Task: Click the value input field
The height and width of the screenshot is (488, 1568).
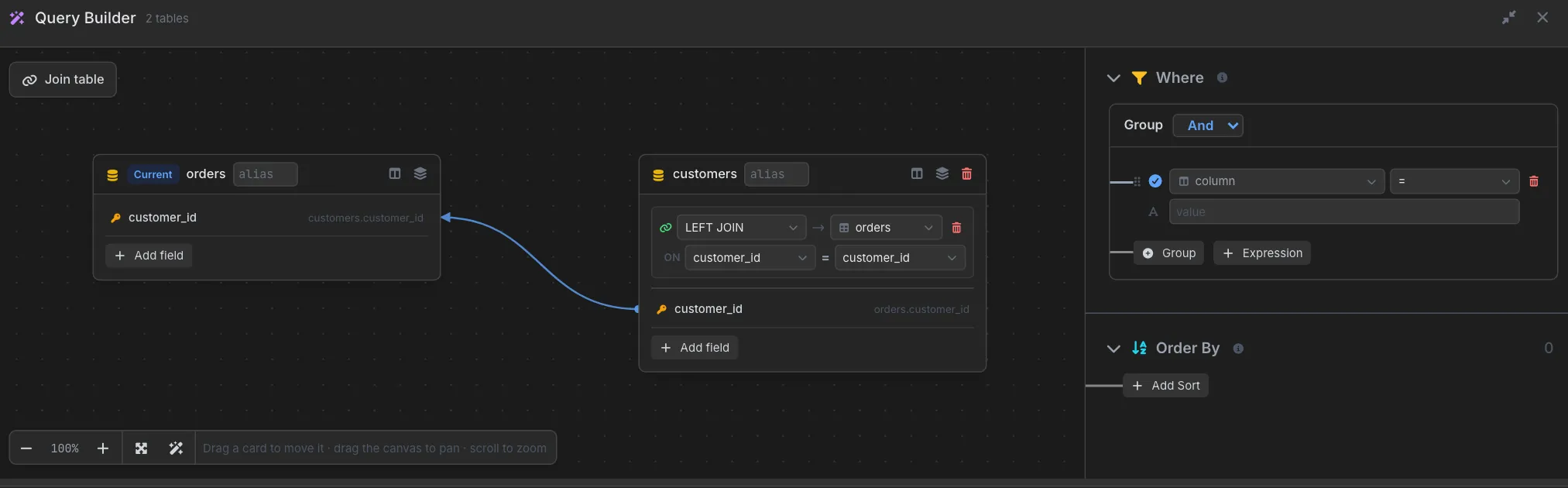Action: [1344, 212]
